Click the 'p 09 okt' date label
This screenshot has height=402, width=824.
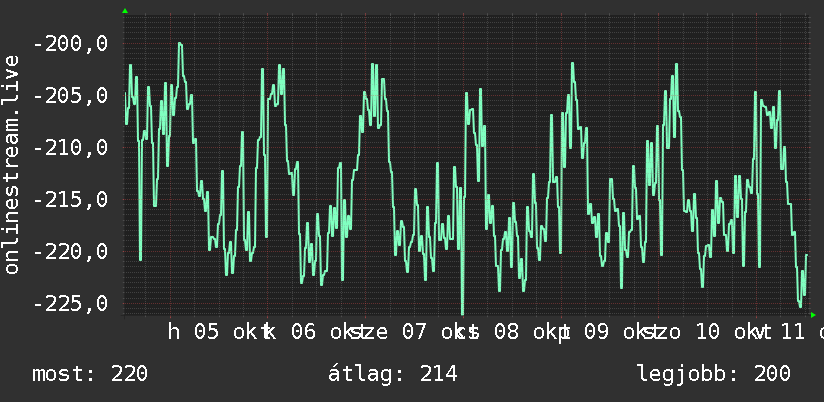pos(609,332)
